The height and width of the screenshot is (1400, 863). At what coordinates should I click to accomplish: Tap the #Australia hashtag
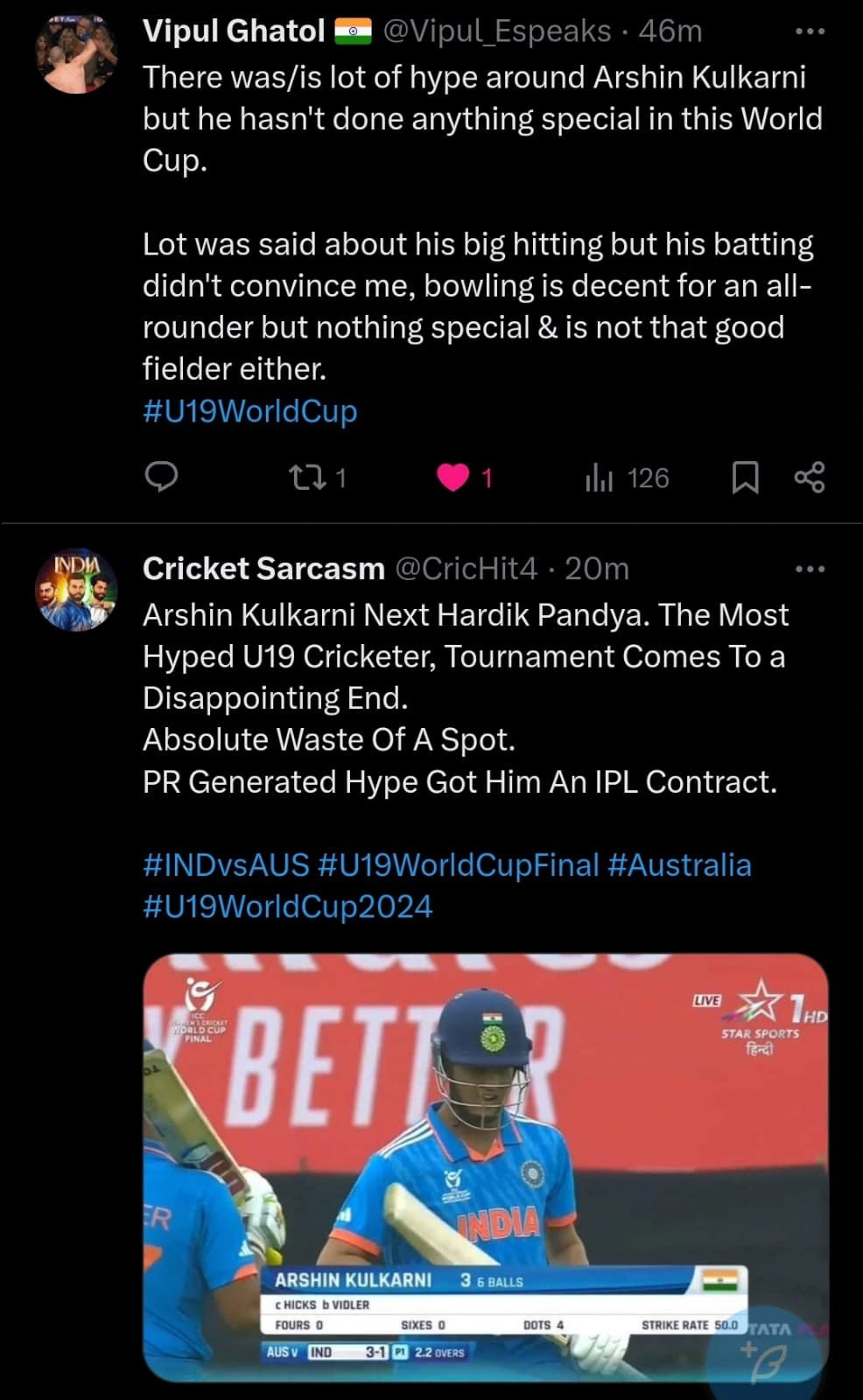tap(679, 865)
